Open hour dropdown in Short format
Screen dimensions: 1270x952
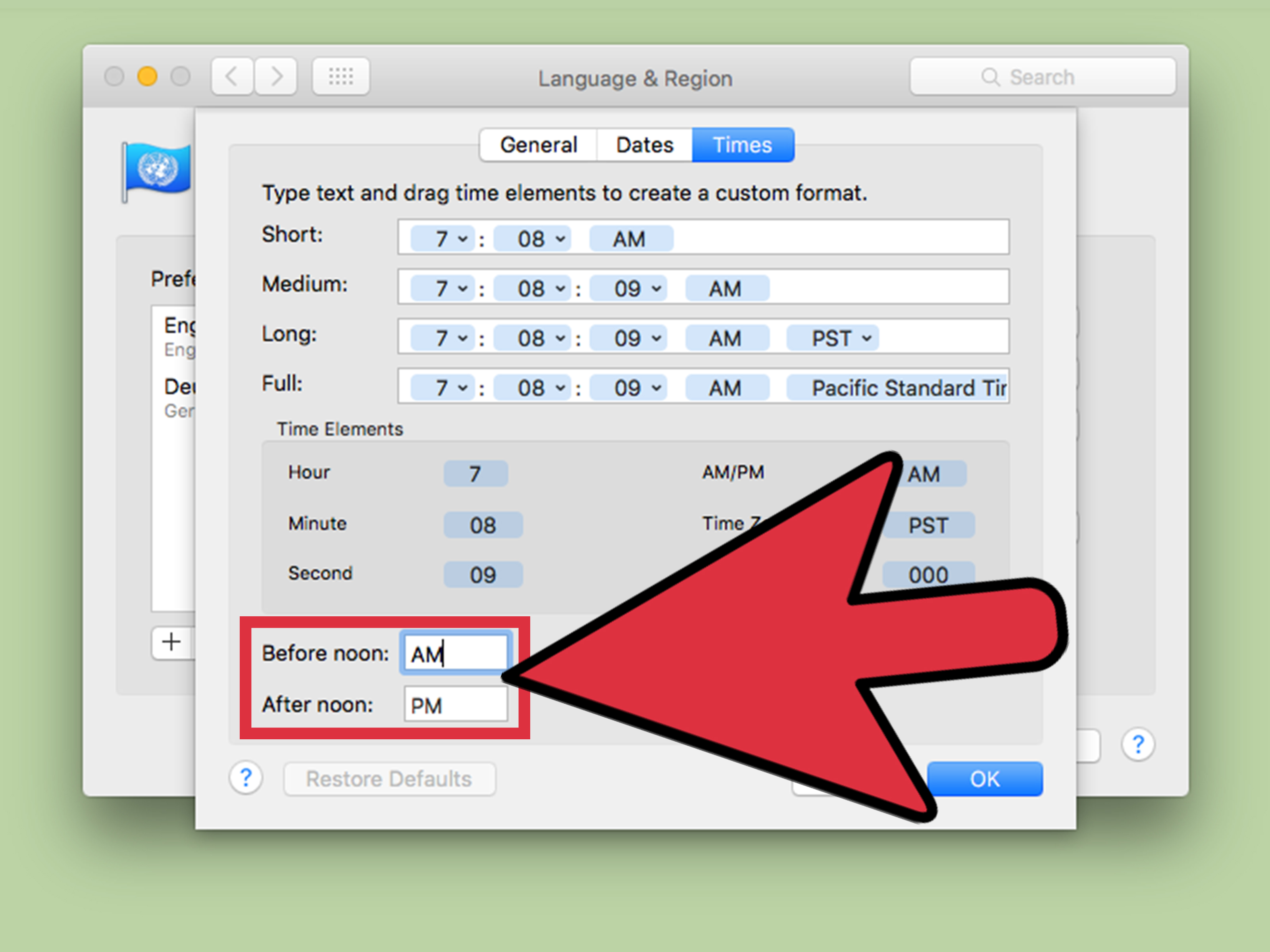coord(443,238)
